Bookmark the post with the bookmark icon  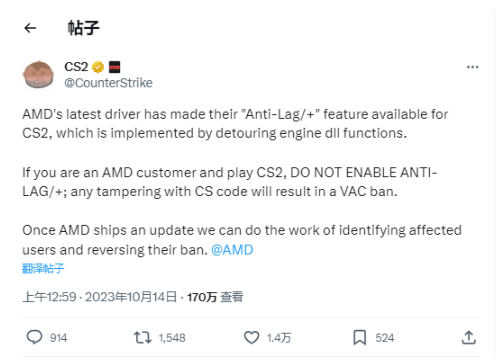click(360, 338)
